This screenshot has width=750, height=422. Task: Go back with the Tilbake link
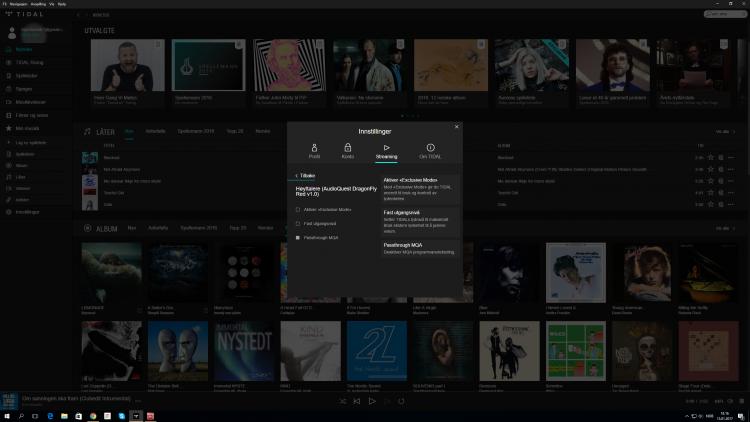coord(305,176)
